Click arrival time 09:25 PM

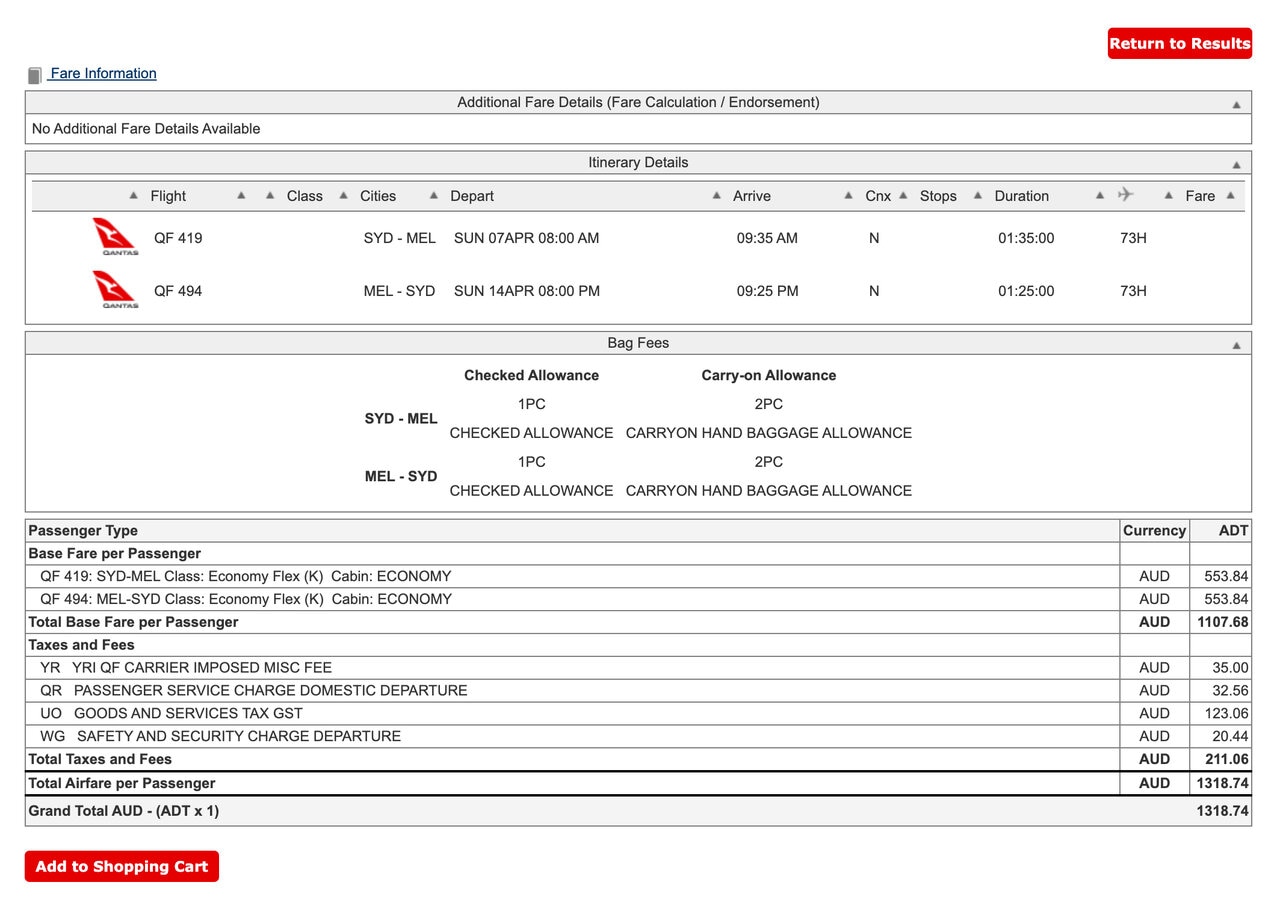[x=767, y=291]
